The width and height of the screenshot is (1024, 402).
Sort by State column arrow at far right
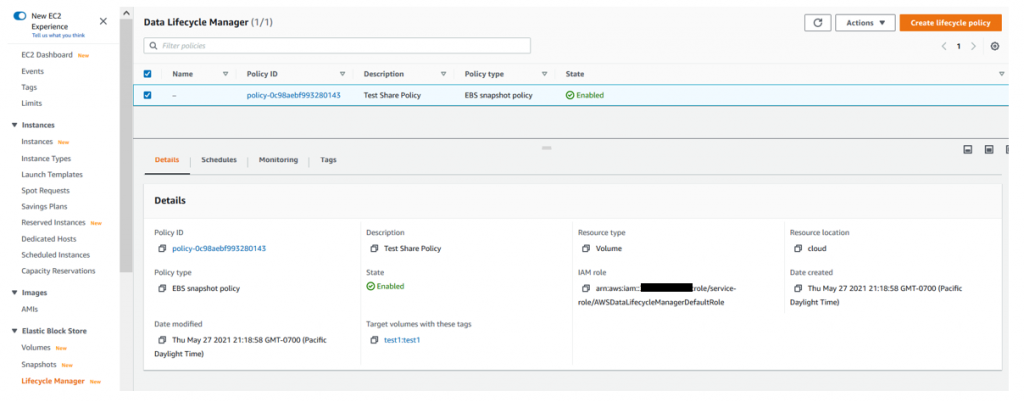click(1002, 74)
